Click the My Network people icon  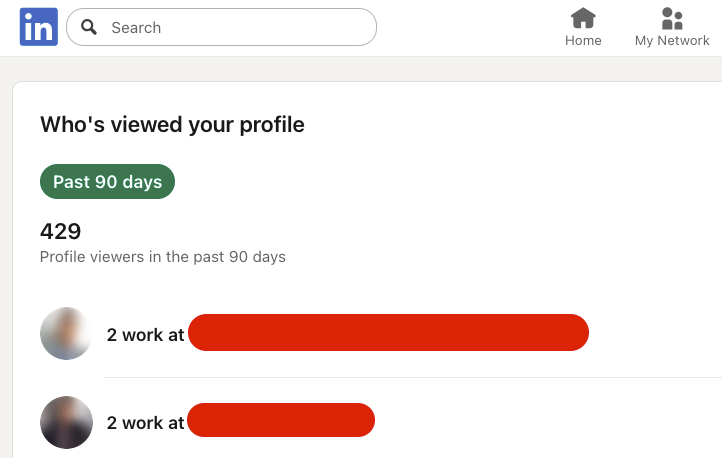pyautogui.click(x=672, y=18)
